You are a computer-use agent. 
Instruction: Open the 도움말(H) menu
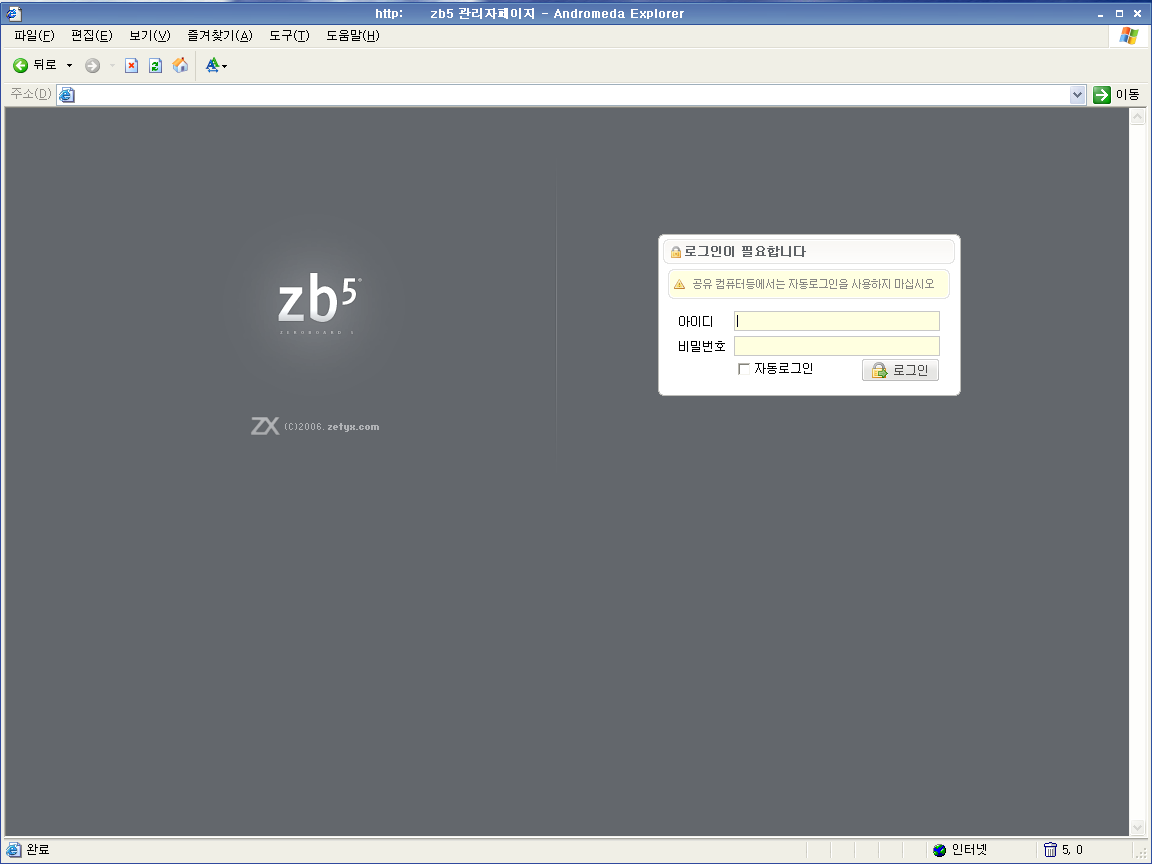[x=353, y=36]
